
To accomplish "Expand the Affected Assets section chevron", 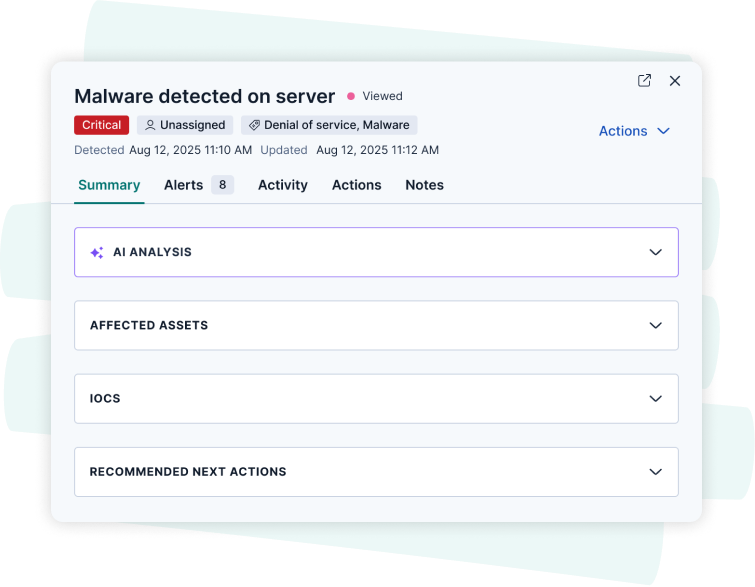I will [x=655, y=326].
